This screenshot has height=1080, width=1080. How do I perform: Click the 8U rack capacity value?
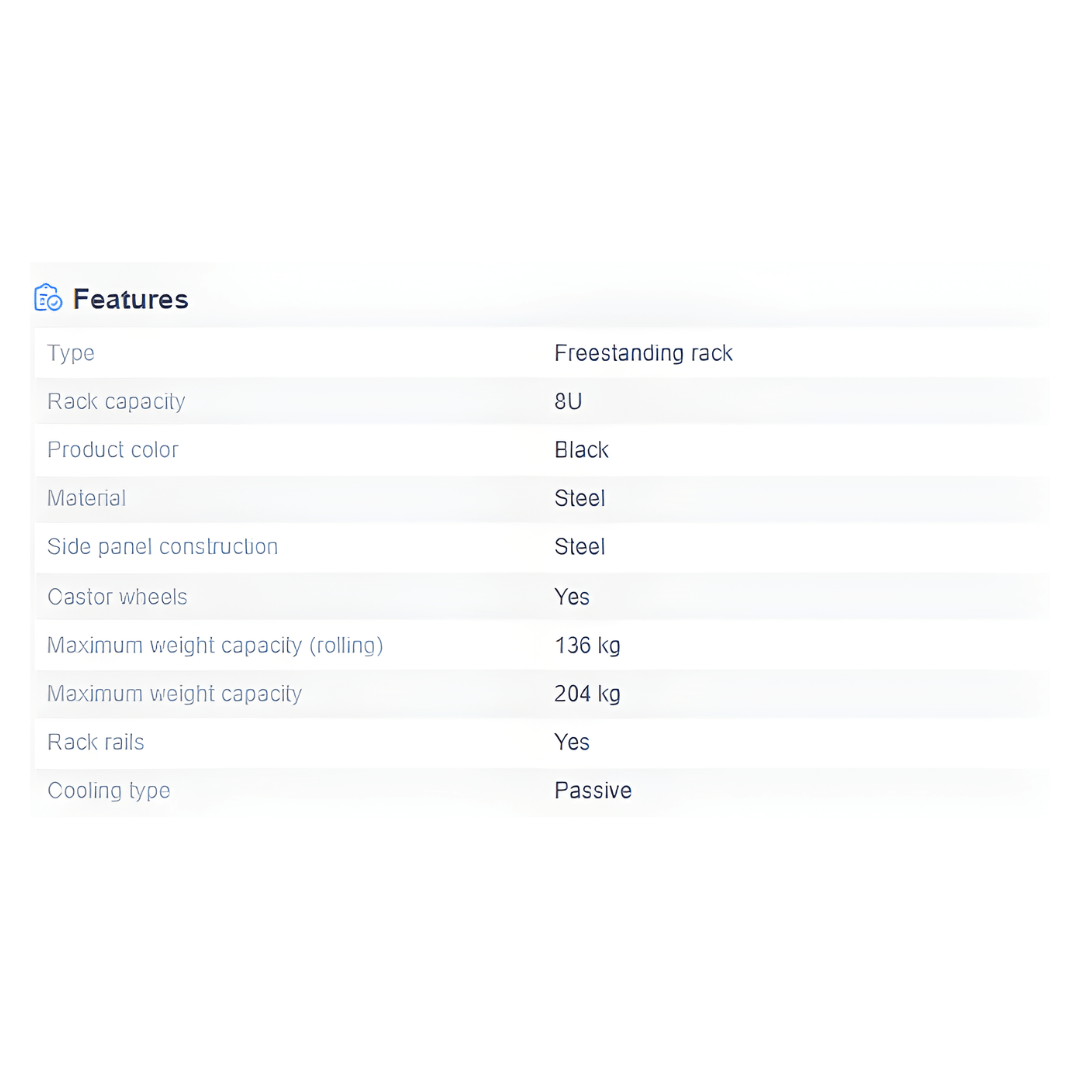[568, 402]
